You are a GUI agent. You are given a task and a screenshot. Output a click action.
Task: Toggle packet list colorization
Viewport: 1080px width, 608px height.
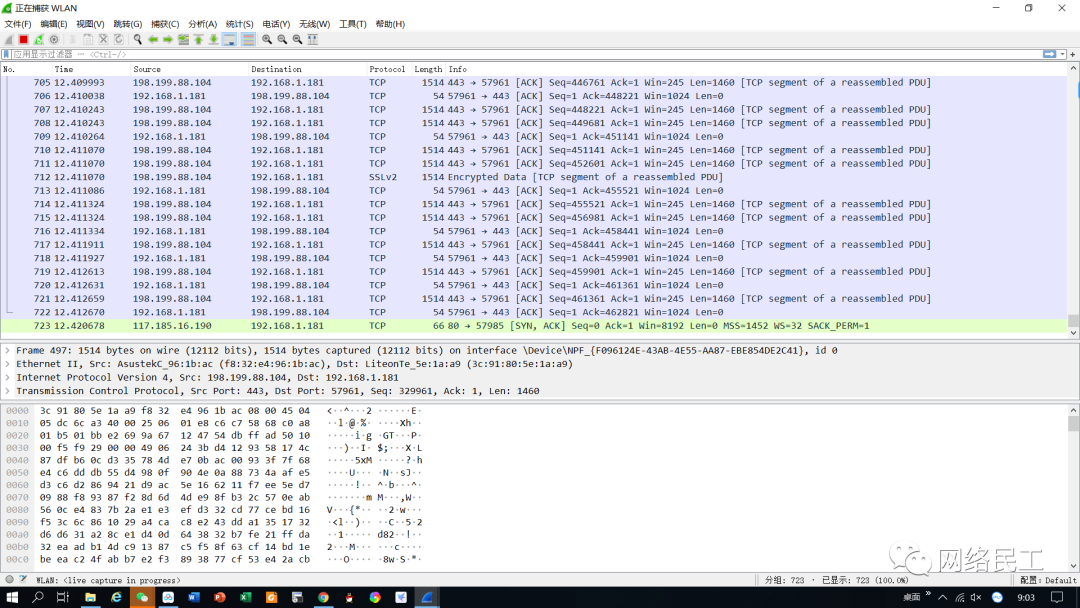248,39
